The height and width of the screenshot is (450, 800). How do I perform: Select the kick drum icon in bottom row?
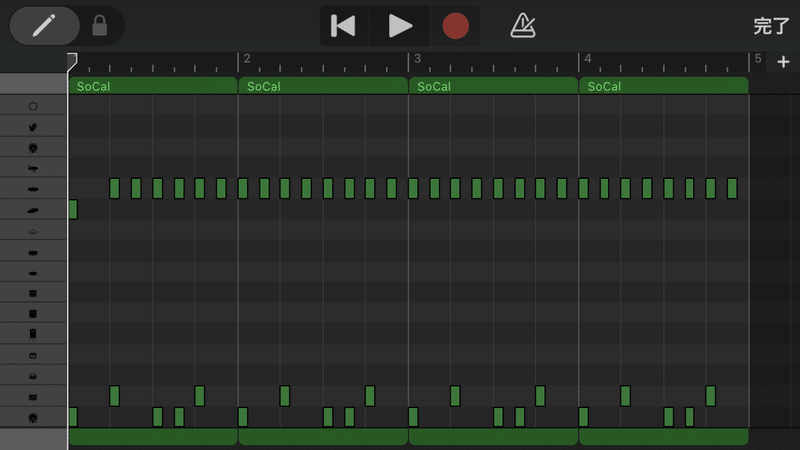click(x=33, y=418)
